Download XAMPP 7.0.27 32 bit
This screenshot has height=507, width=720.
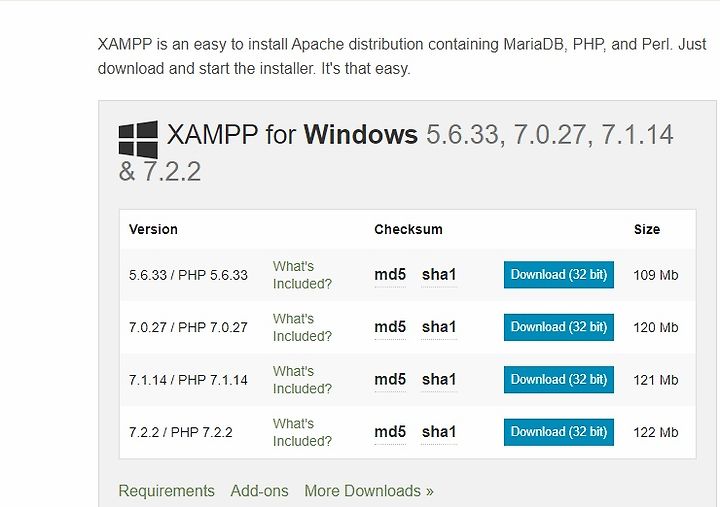tap(558, 327)
